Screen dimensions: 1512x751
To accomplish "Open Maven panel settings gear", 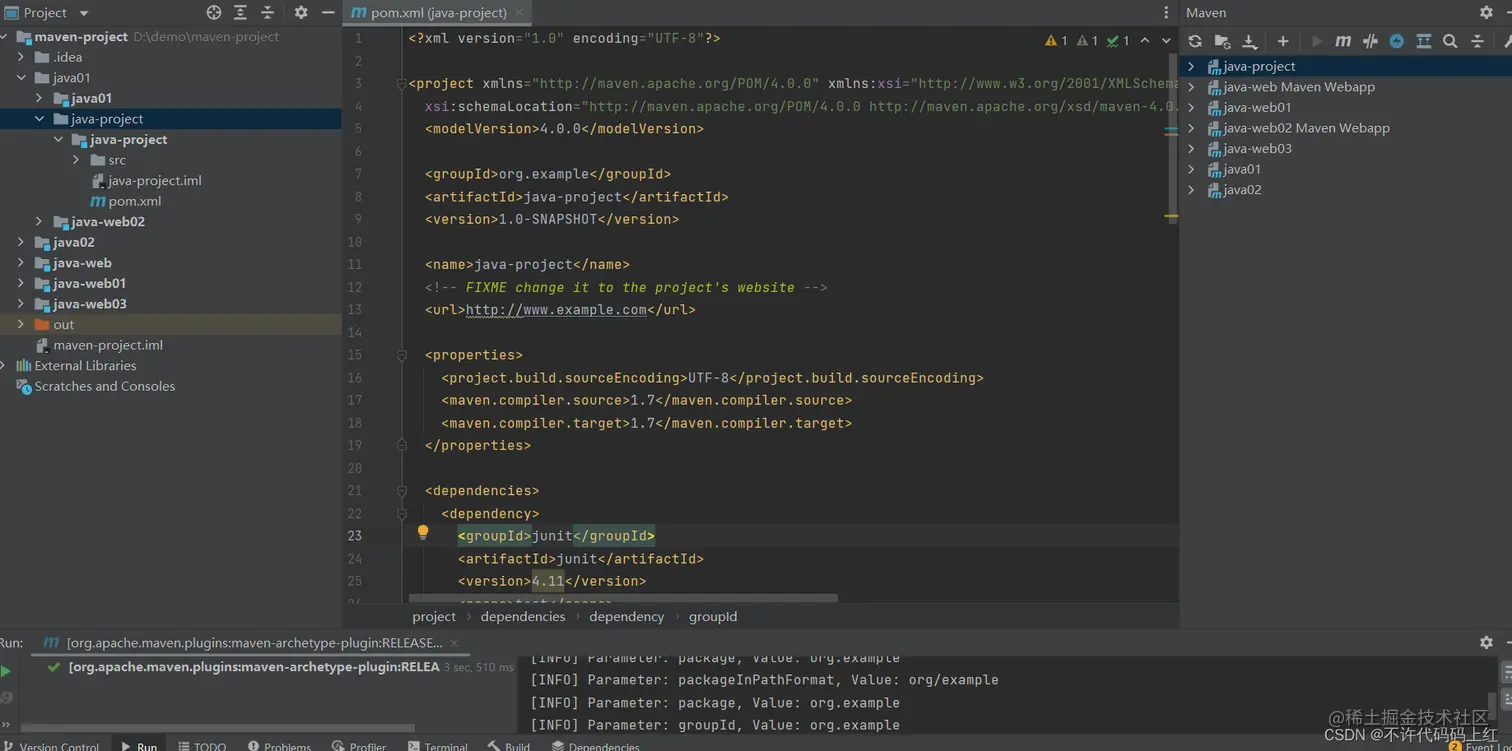I will [x=1486, y=12].
